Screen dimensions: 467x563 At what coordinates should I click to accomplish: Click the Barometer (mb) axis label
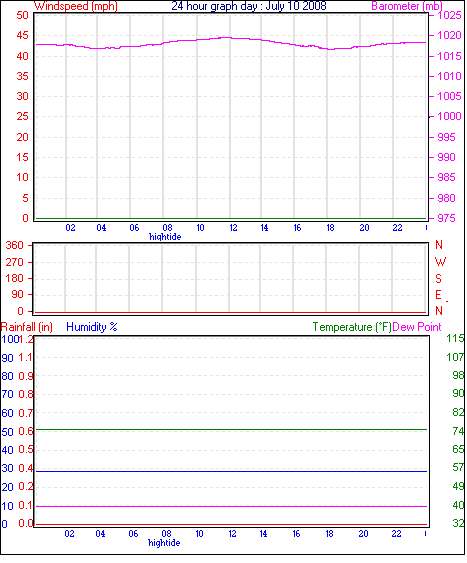pyautogui.click(x=407, y=6)
